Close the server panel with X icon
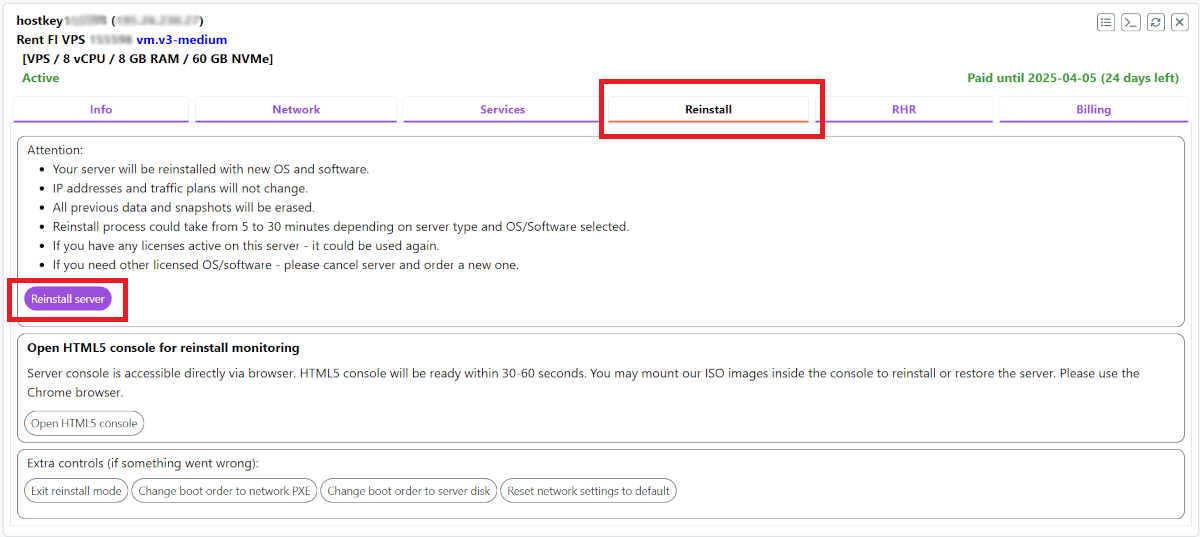This screenshot has width=1200, height=537. (x=1179, y=22)
